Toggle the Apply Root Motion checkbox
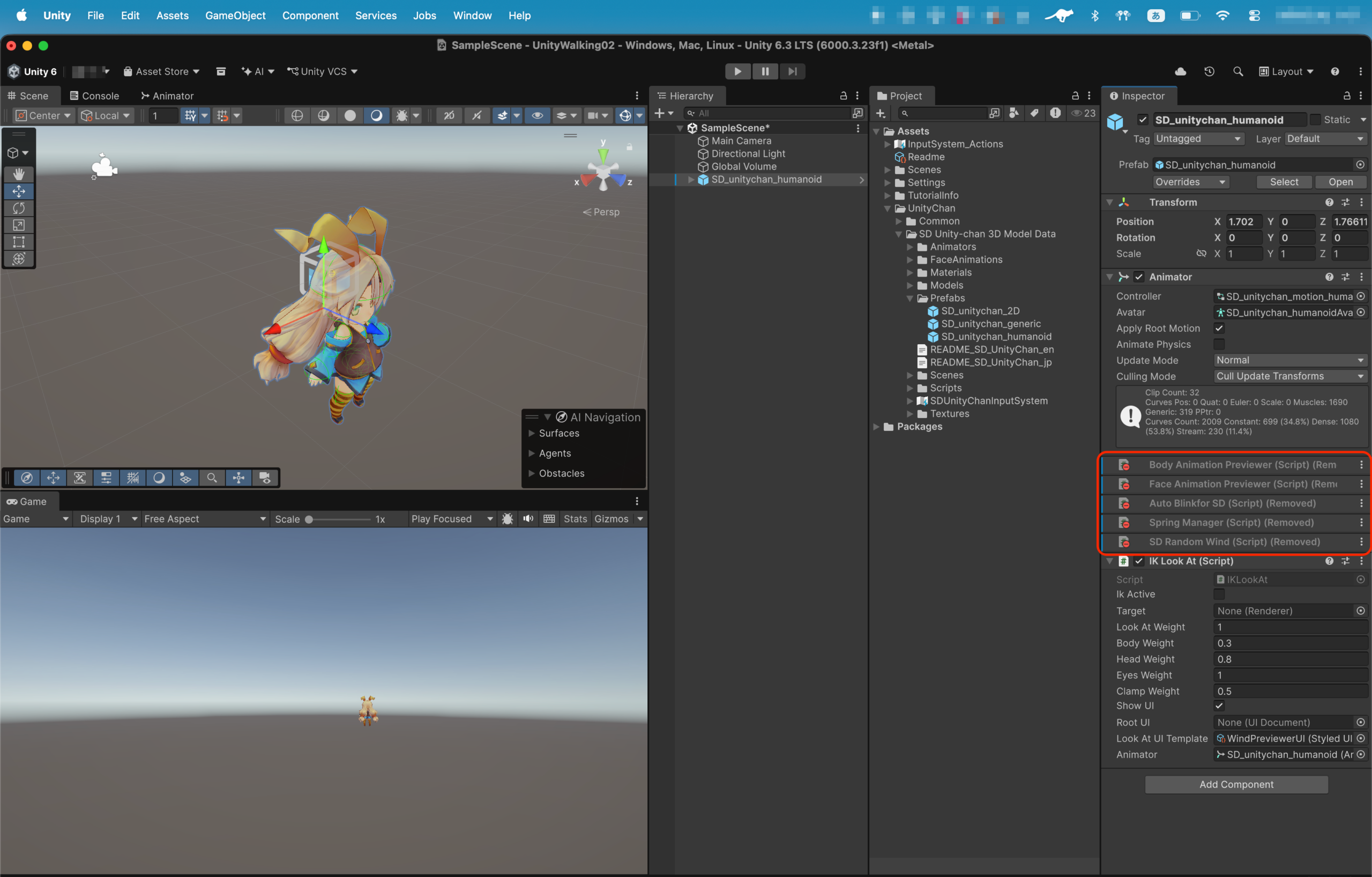 [1219, 328]
